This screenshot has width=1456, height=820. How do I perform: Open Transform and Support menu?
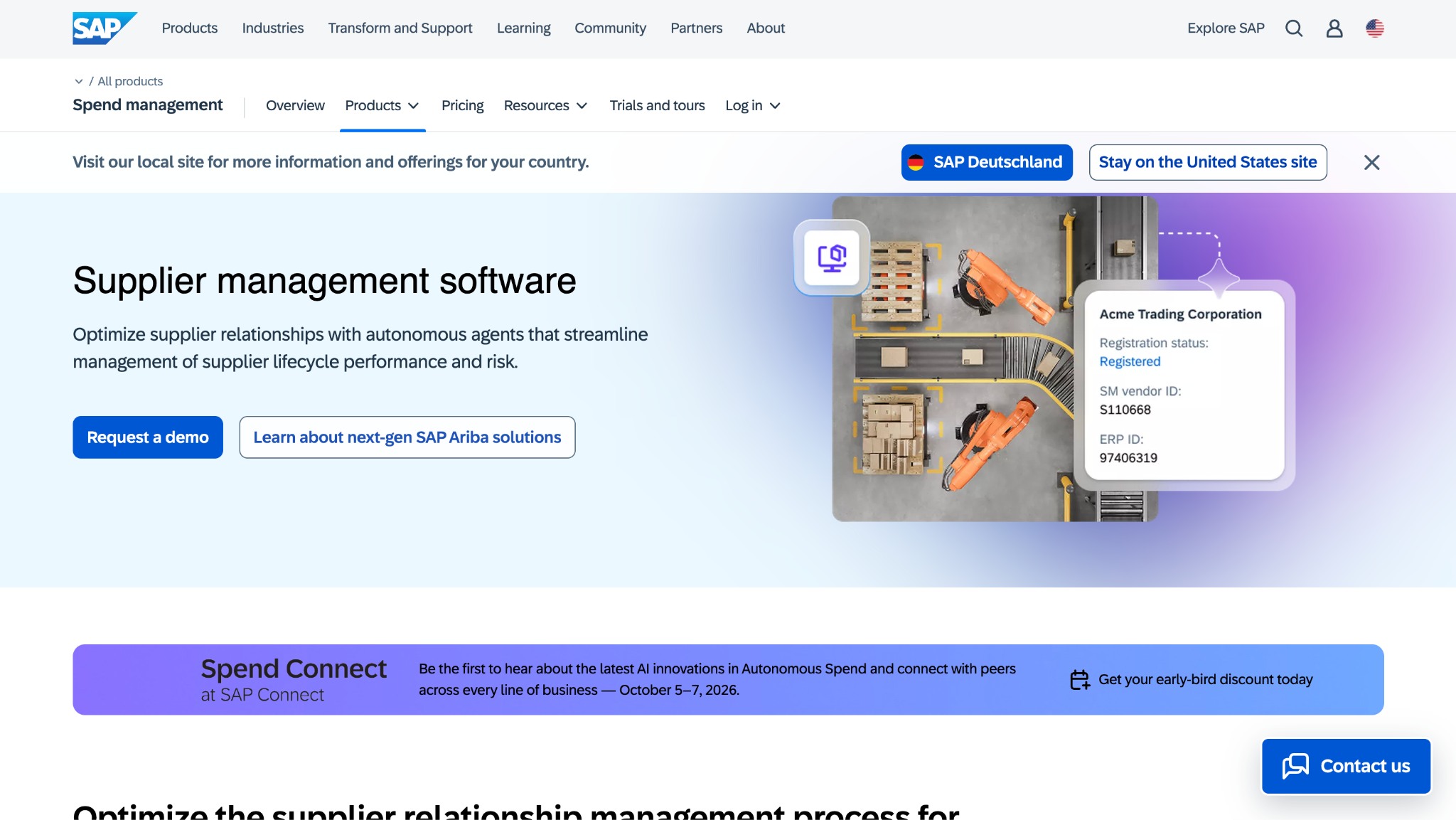[x=400, y=28]
